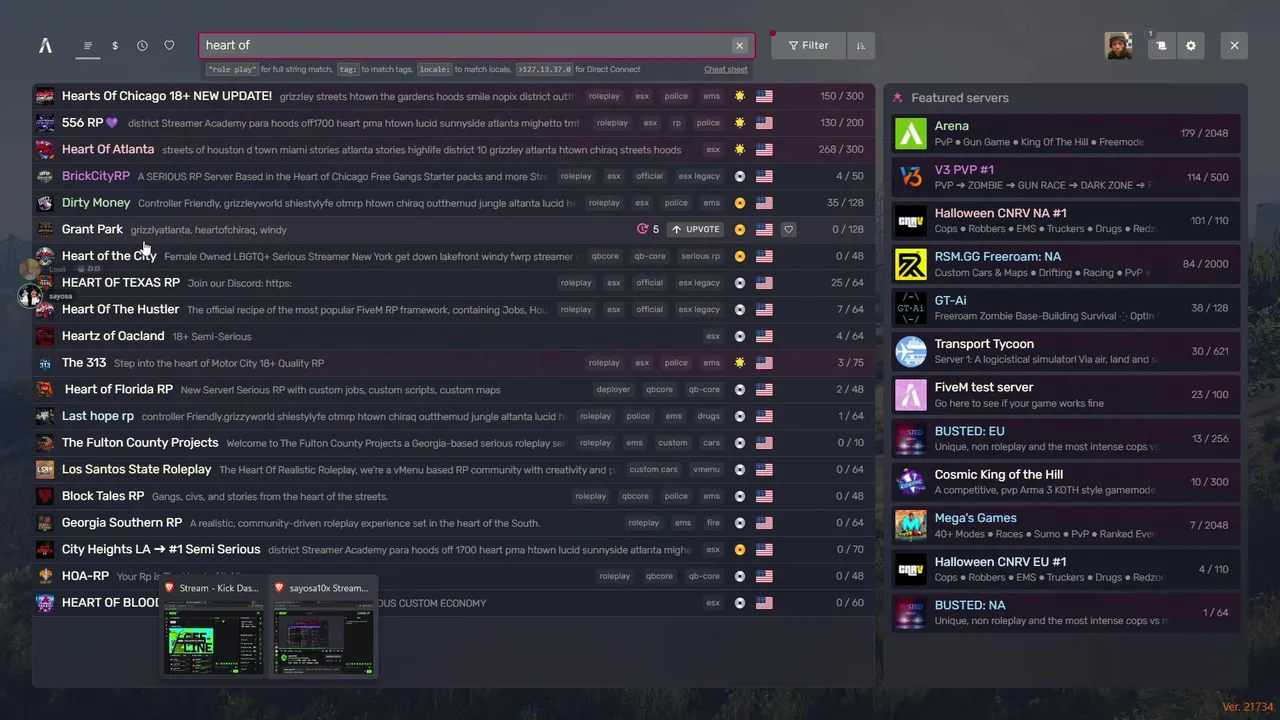Click Hearts Of Chicago server icon
Screen dimensions: 1280x720
click(x=45, y=96)
